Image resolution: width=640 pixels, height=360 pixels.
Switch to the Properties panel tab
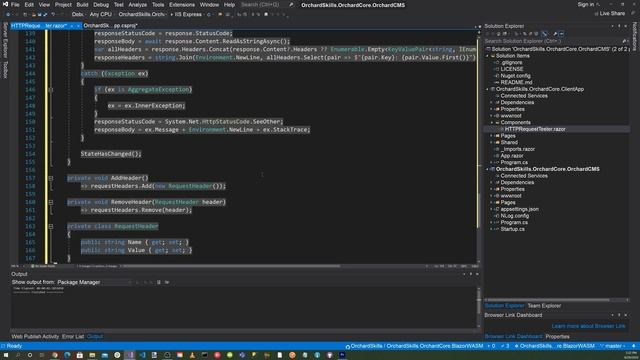[x=557, y=337]
